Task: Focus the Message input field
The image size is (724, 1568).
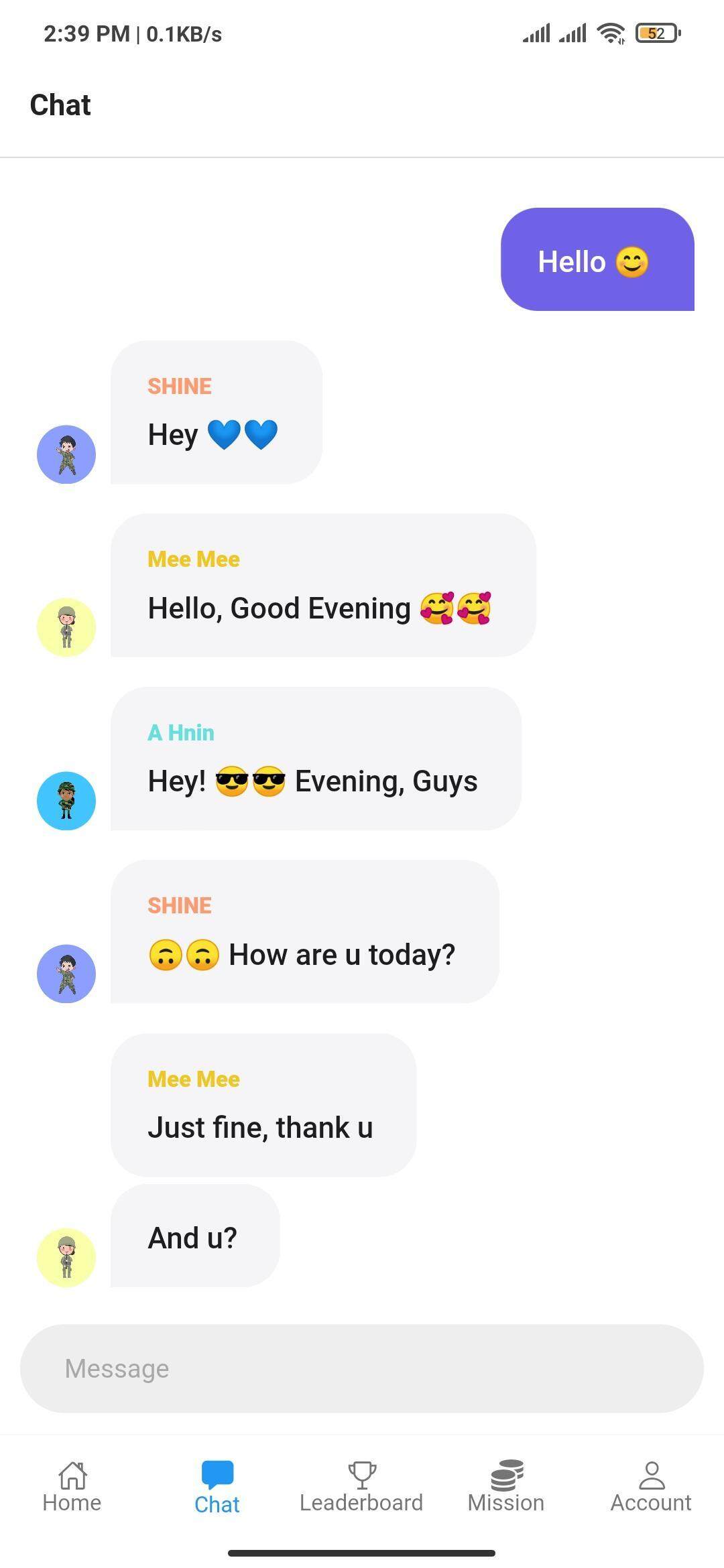Action: click(x=362, y=1368)
